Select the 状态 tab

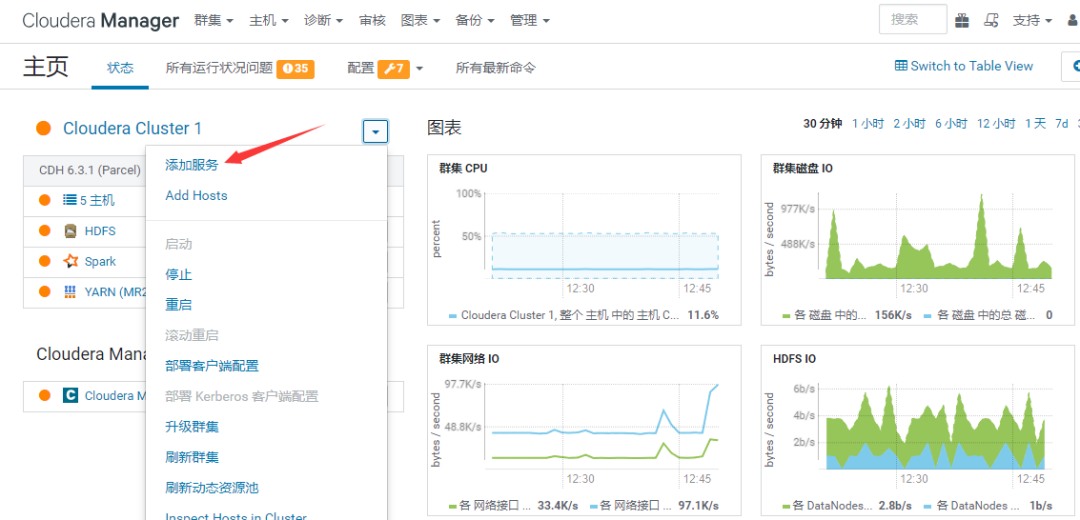tap(120, 67)
